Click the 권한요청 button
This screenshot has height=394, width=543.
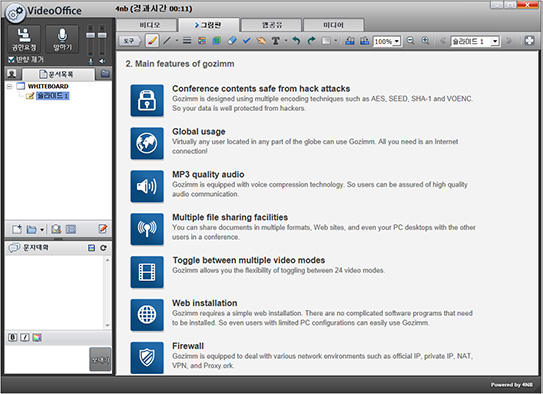click(x=24, y=39)
